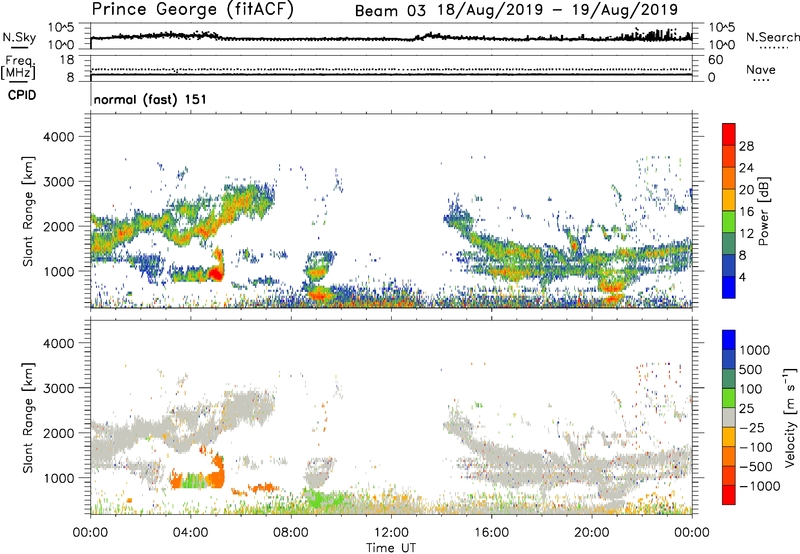Screen dimensions: 800x554
Task: Click the "Beam 03" label in header
Action: pos(390,11)
